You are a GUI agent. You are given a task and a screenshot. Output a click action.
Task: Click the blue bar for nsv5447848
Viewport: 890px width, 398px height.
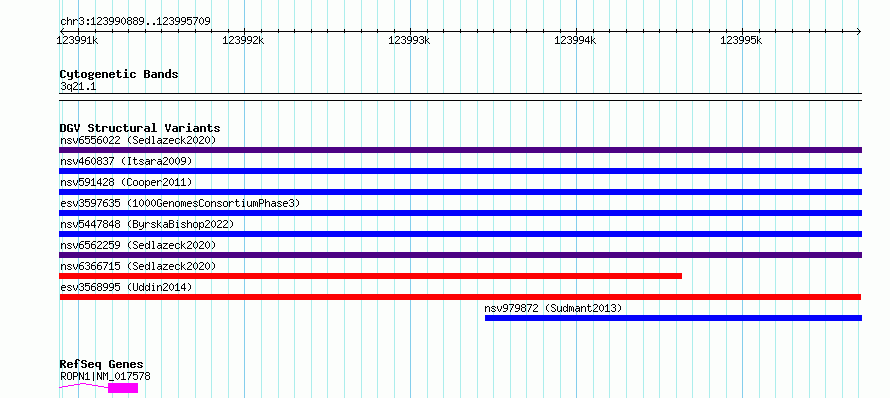pyautogui.click(x=460, y=234)
